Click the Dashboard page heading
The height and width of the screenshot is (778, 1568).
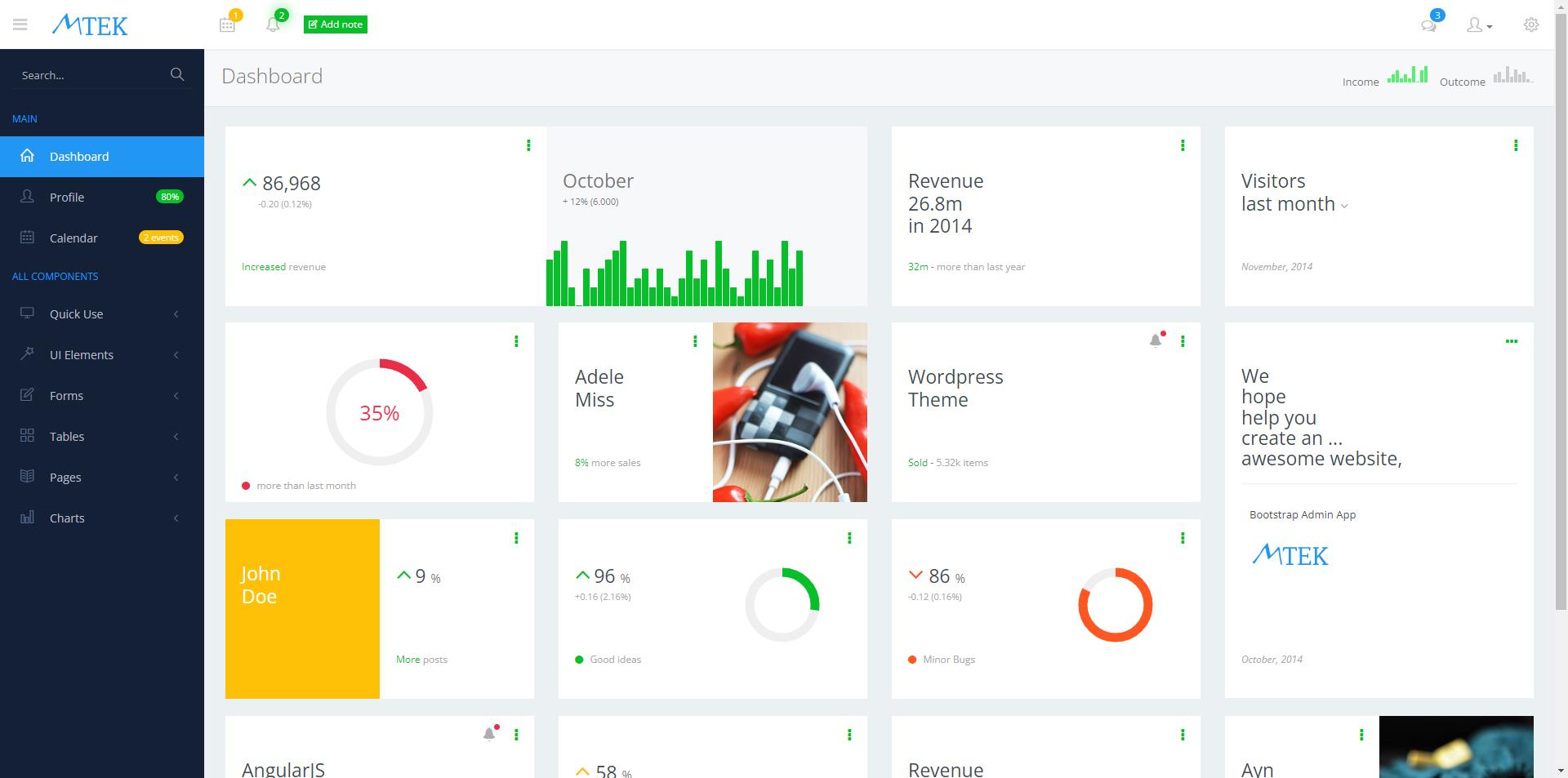click(272, 76)
